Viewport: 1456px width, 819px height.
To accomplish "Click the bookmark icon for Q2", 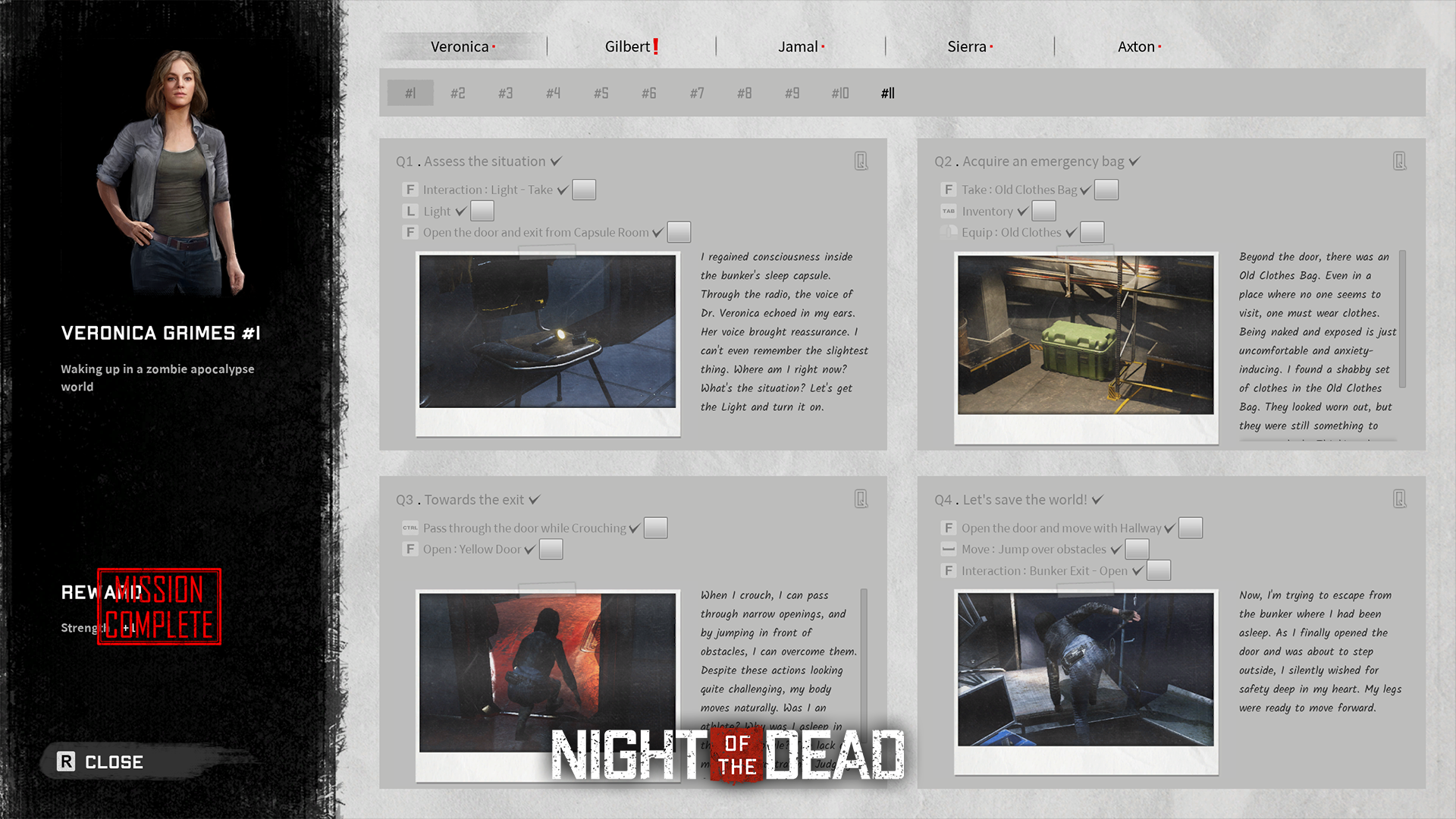I will 1400,161.
